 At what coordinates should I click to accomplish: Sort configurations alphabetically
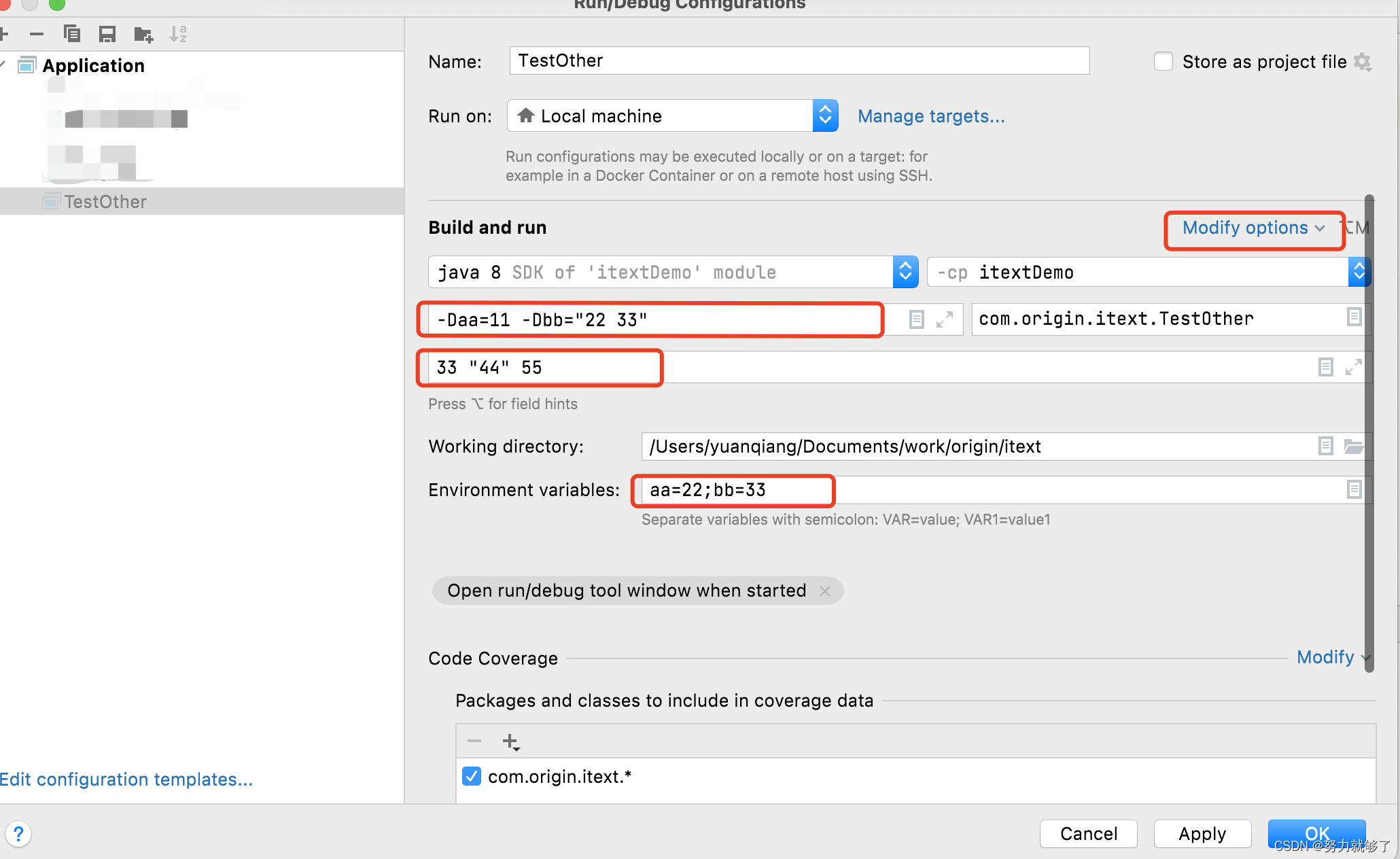(178, 34)
